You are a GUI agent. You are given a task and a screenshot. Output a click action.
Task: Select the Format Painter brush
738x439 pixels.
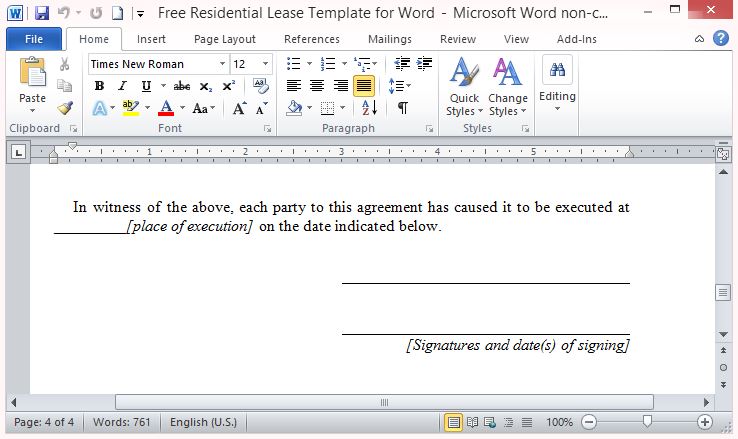pyautogui.click(x=65, y=108)
